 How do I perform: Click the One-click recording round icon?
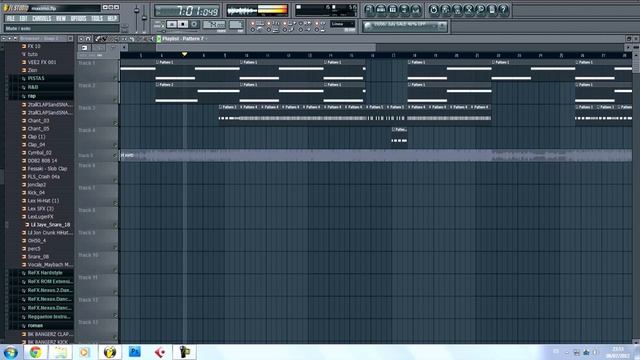point(480,9)
